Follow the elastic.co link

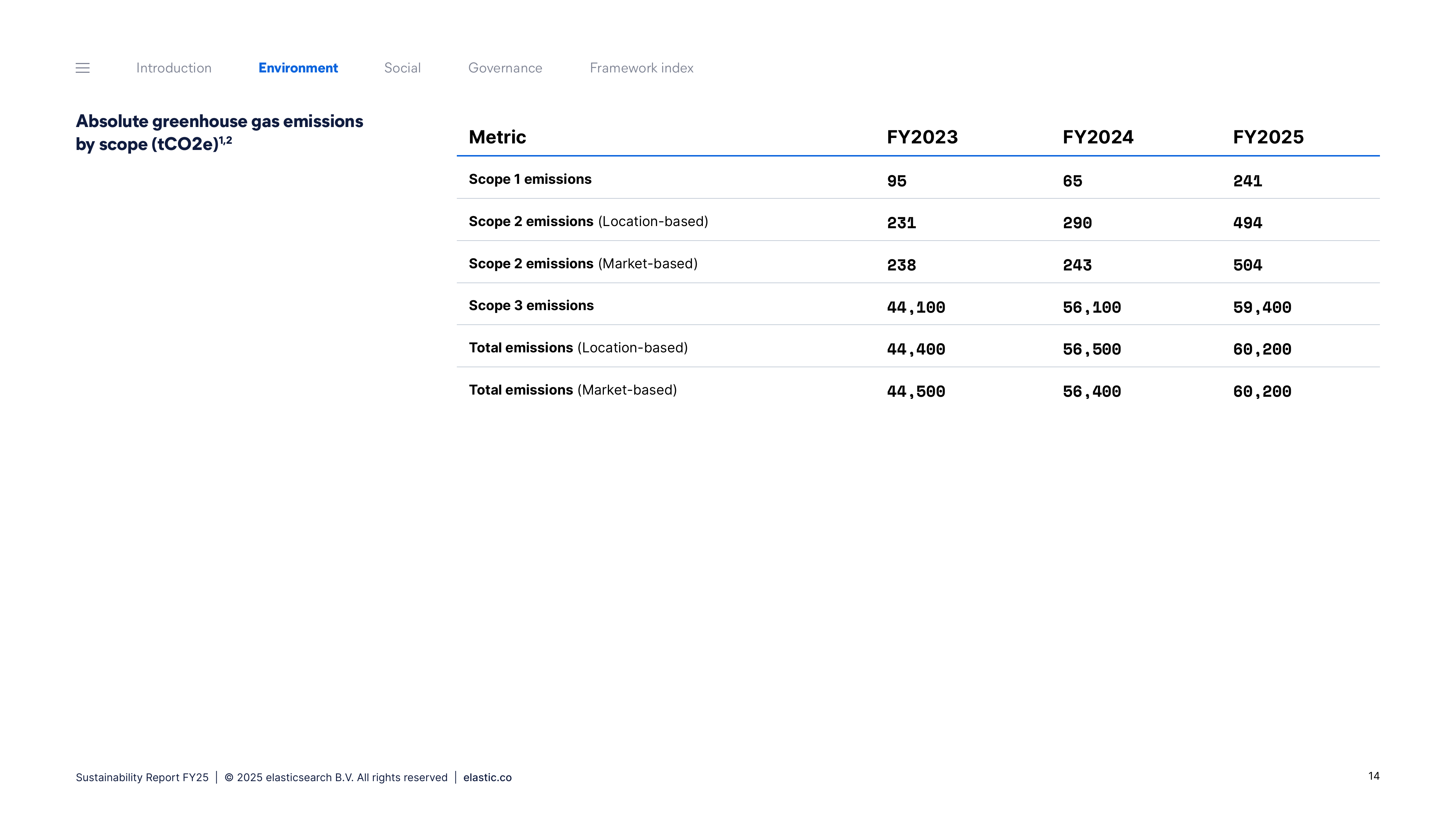[x=487, y=777]
